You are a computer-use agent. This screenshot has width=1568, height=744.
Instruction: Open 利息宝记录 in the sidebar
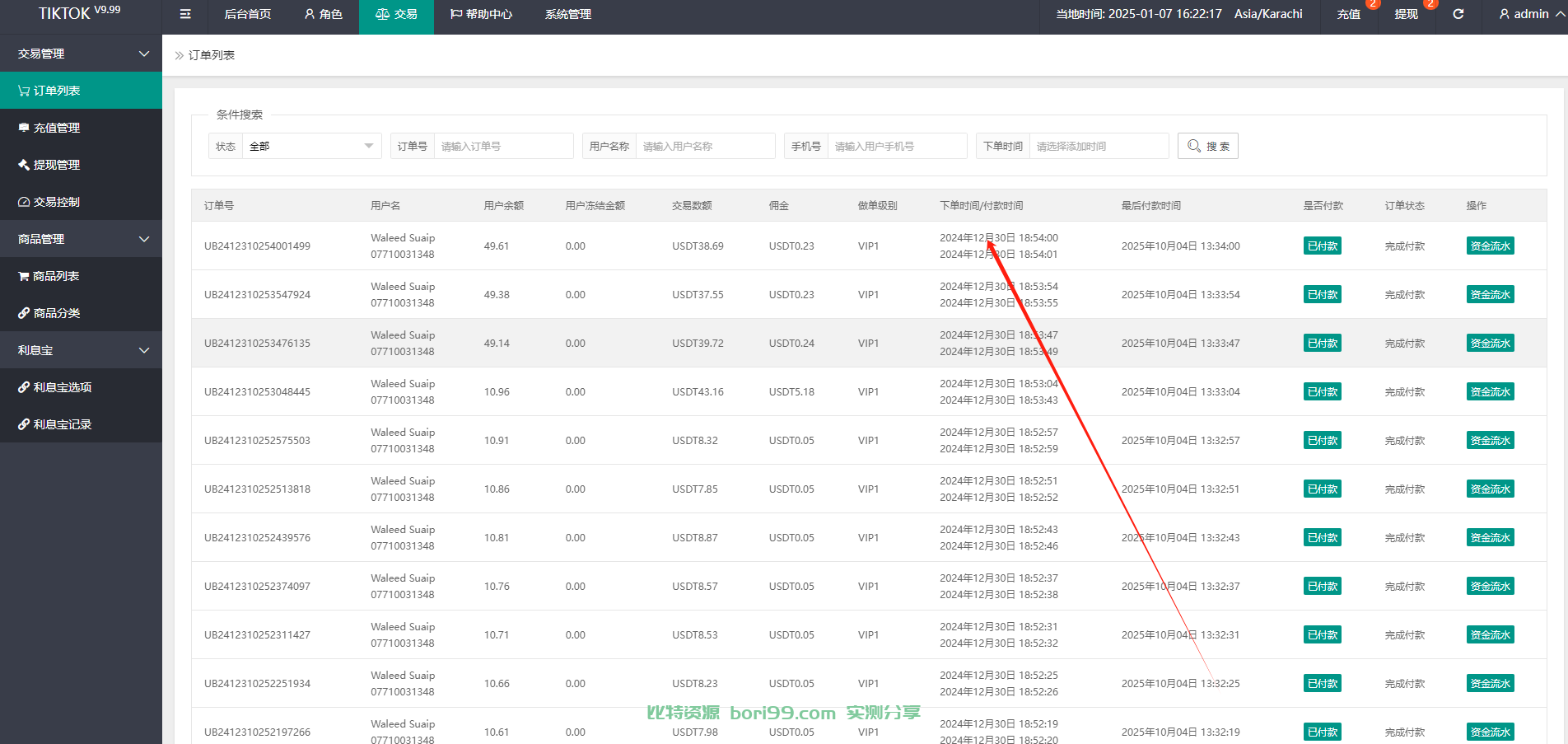pos(81,424)
